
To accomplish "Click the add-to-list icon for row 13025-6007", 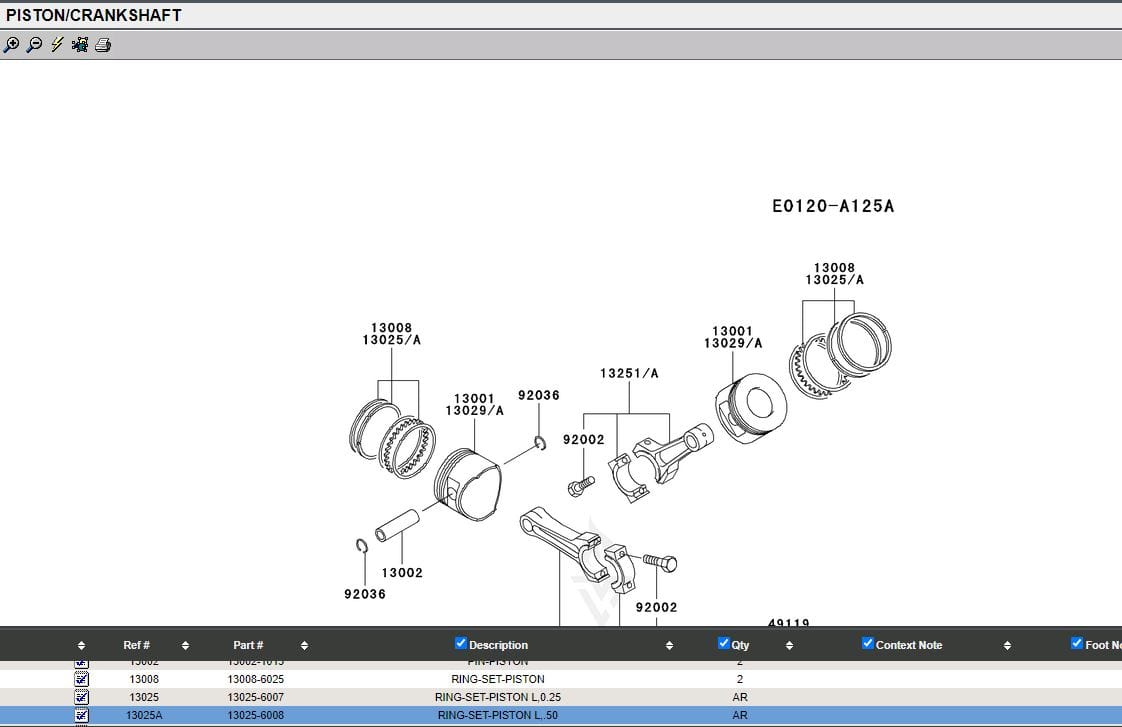I will coord(82,697).
